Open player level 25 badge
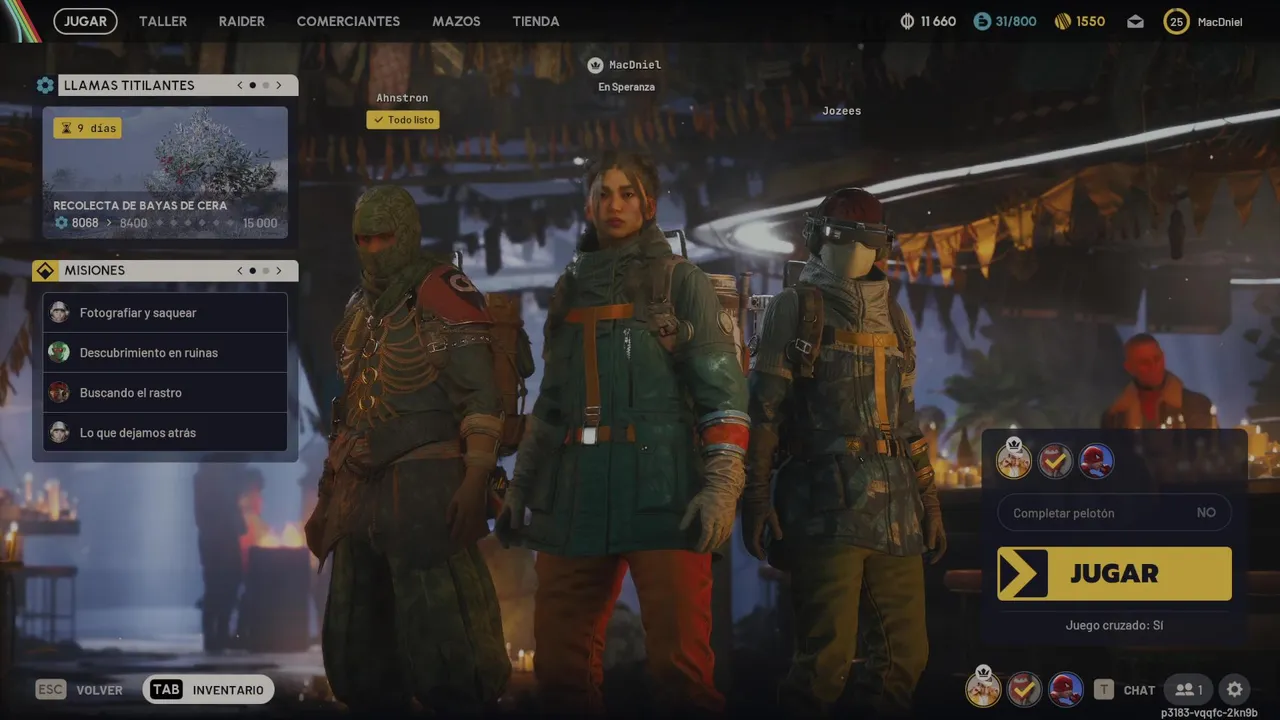Viewport: 1280px width, 720px height. click(1176, 21)
